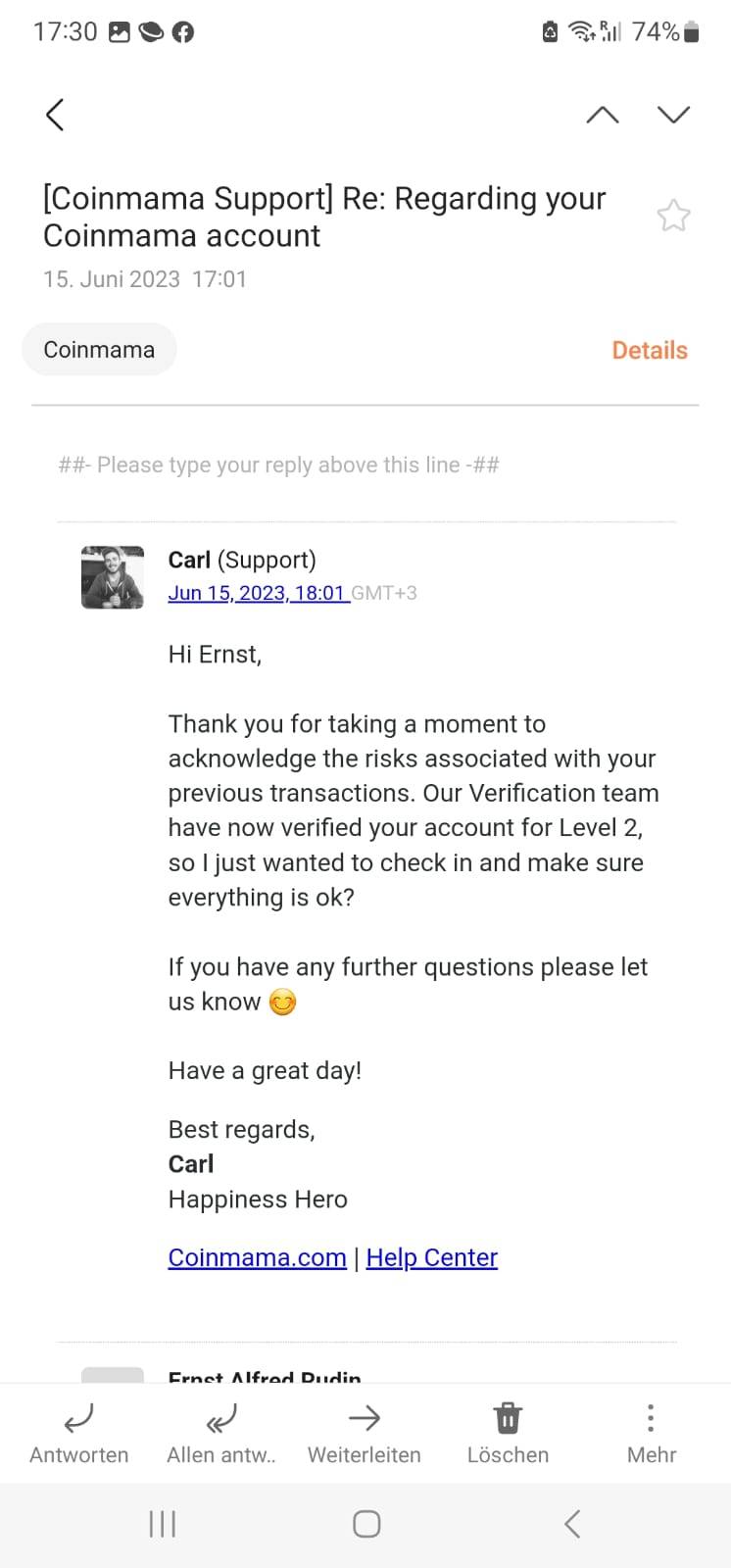Reply to all with Allen antw.
This screenshot has height=1568, width=731.
[x=221, y=1433]
